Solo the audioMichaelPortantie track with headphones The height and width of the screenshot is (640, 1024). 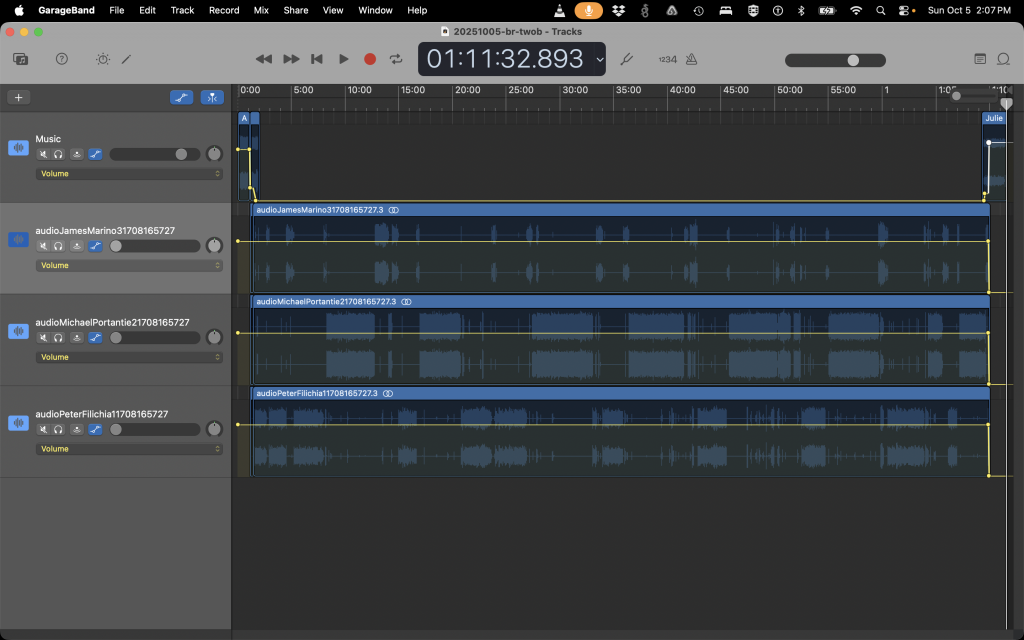[59, 338]
